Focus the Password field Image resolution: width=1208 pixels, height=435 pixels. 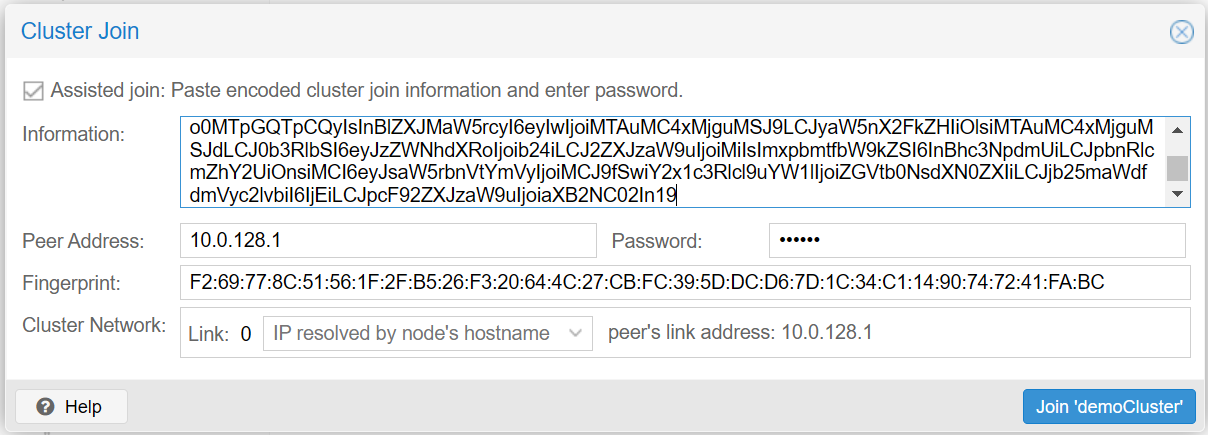977,240
